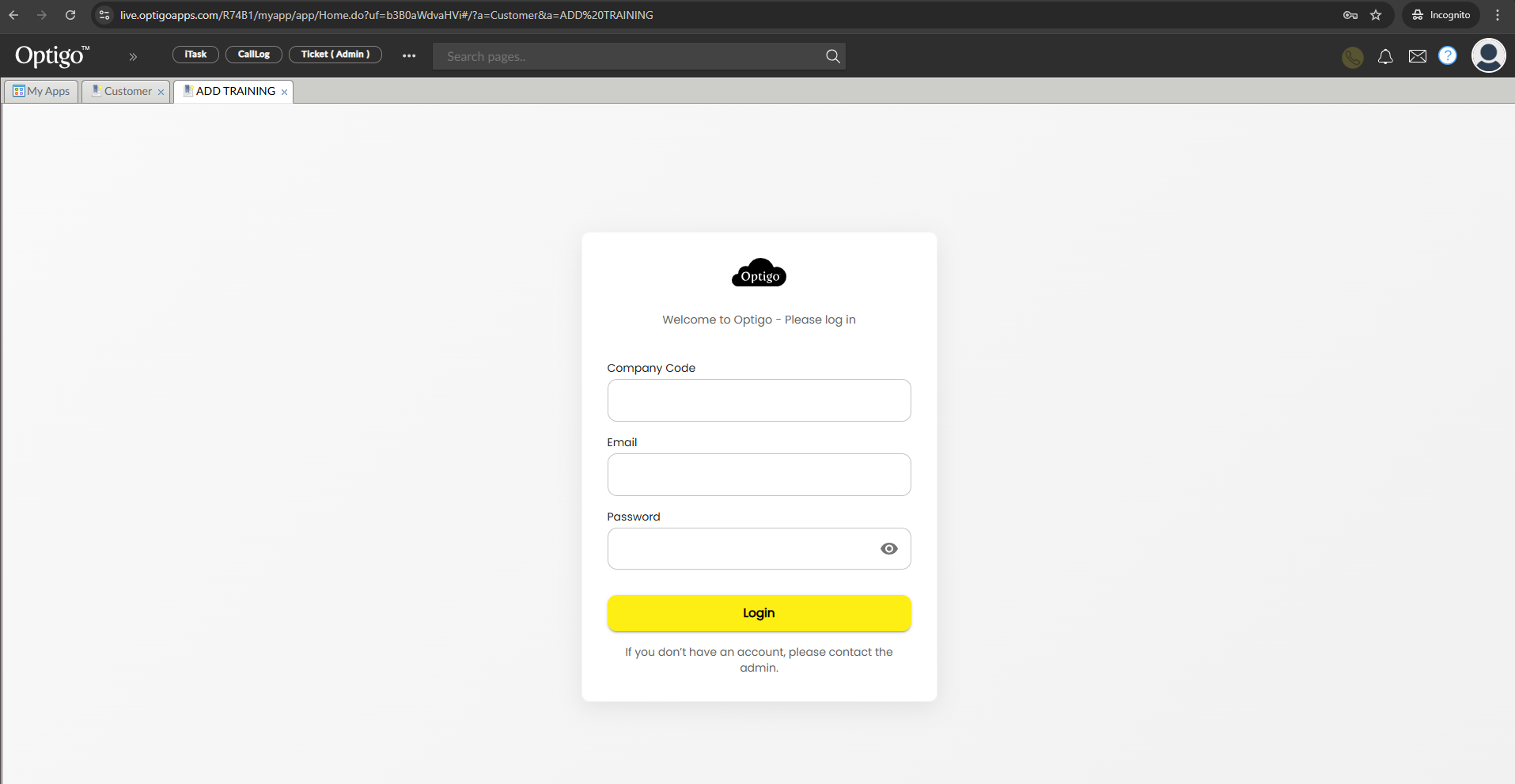
Task: Focus the Email input field
Action: tap(759, 475)
